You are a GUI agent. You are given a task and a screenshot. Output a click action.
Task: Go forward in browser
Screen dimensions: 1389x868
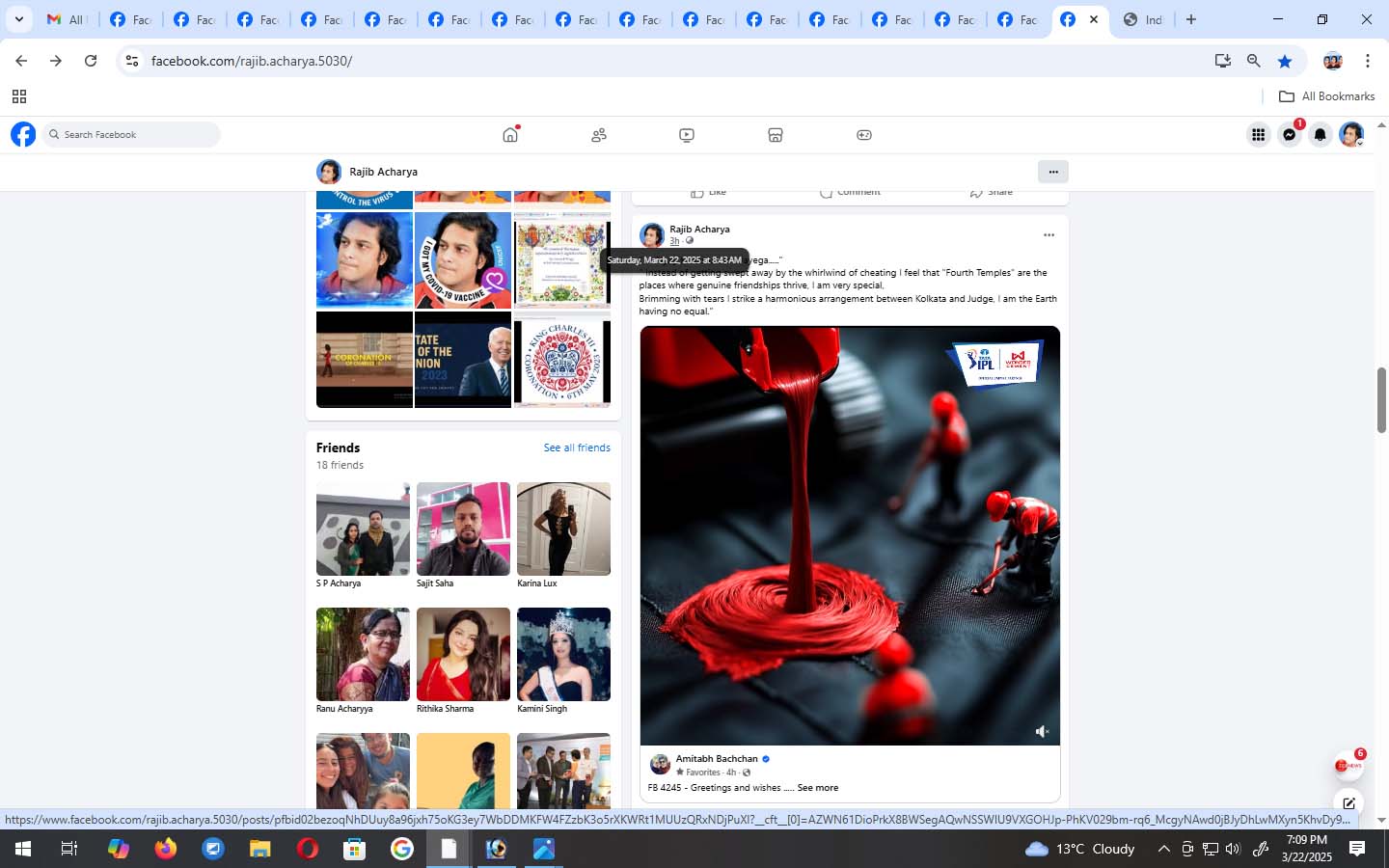pyautogui.click(x=56, y=61)
